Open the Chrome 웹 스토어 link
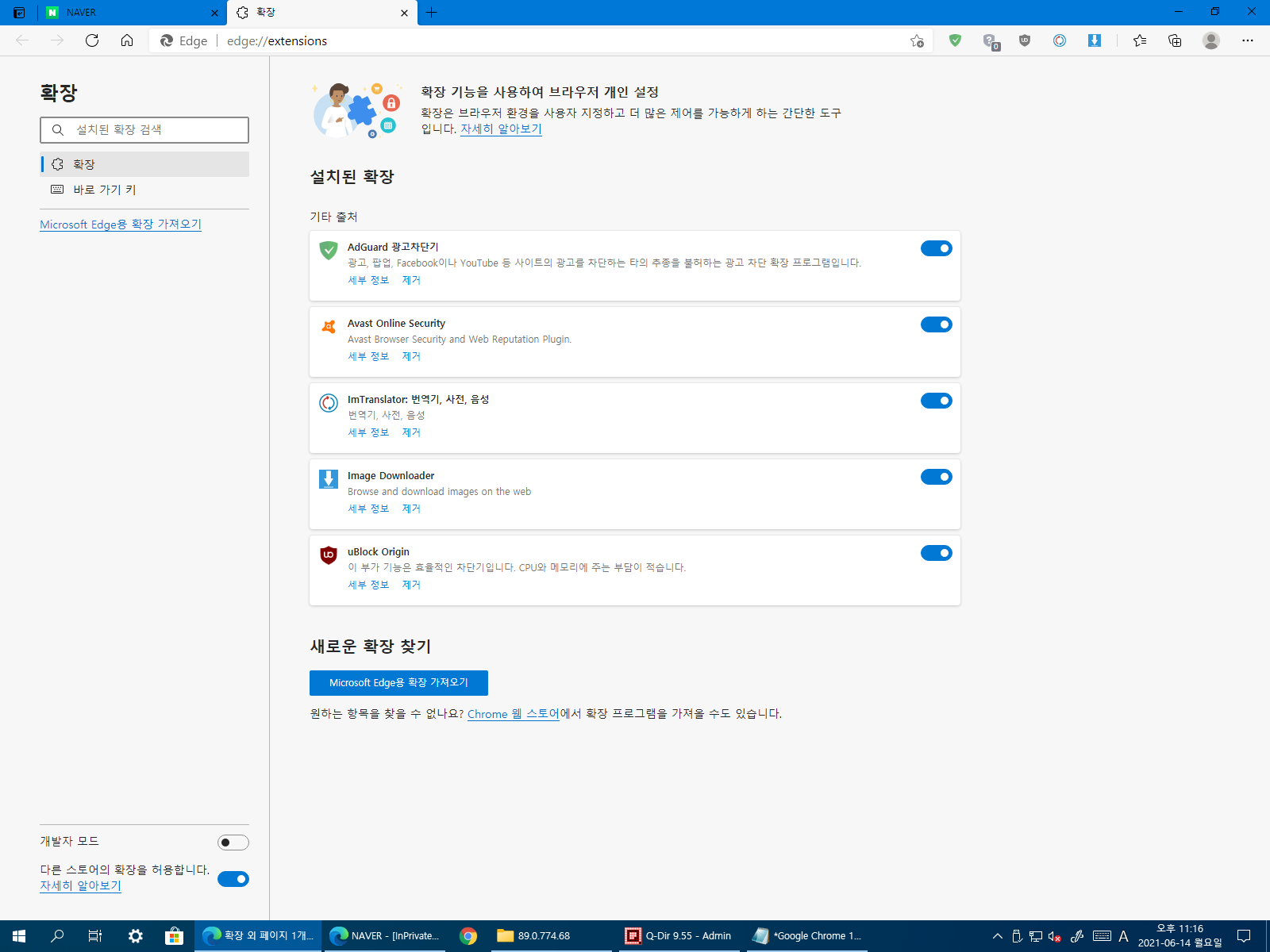This screenshot has width=1270, height=952. (x=514, y=714)
